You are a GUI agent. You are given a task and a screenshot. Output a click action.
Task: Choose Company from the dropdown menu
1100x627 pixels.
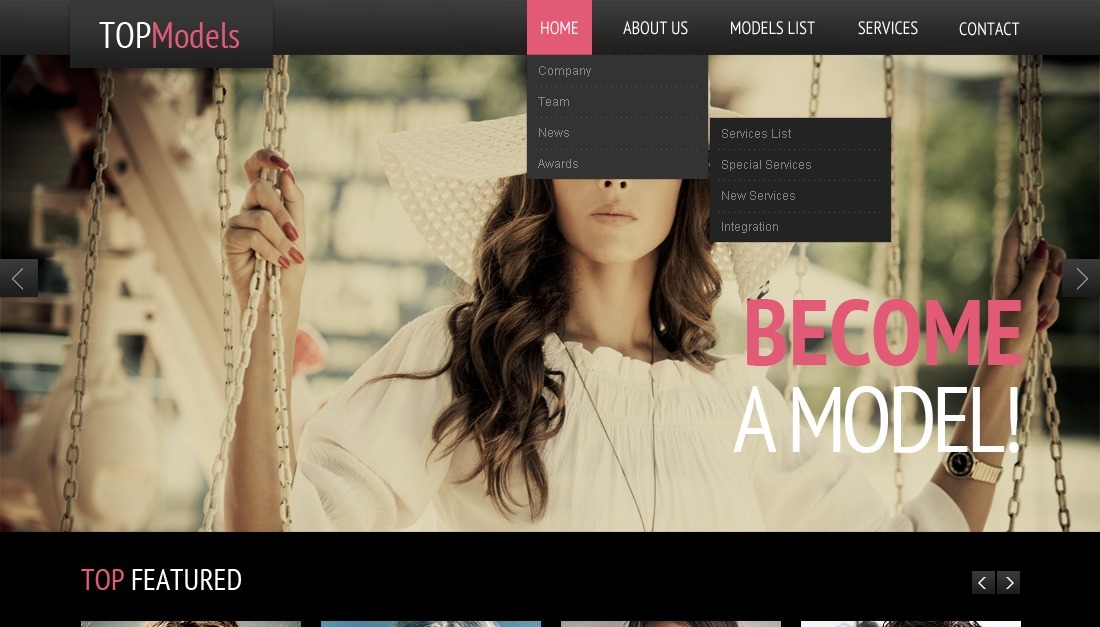[x=565, y=71]
